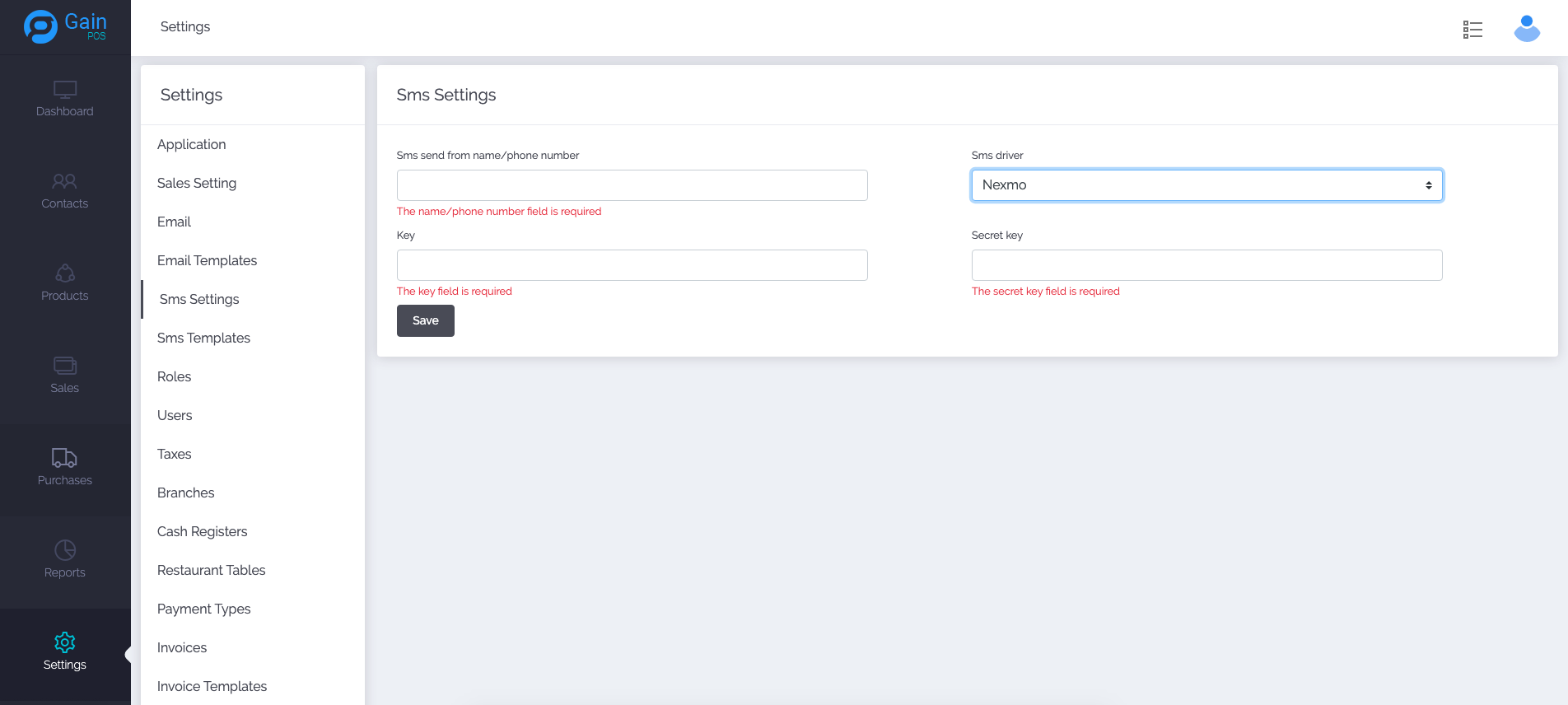Click the Gain POS logo
This screenshot has height=705, width=1568.
[x=65, y=26]
